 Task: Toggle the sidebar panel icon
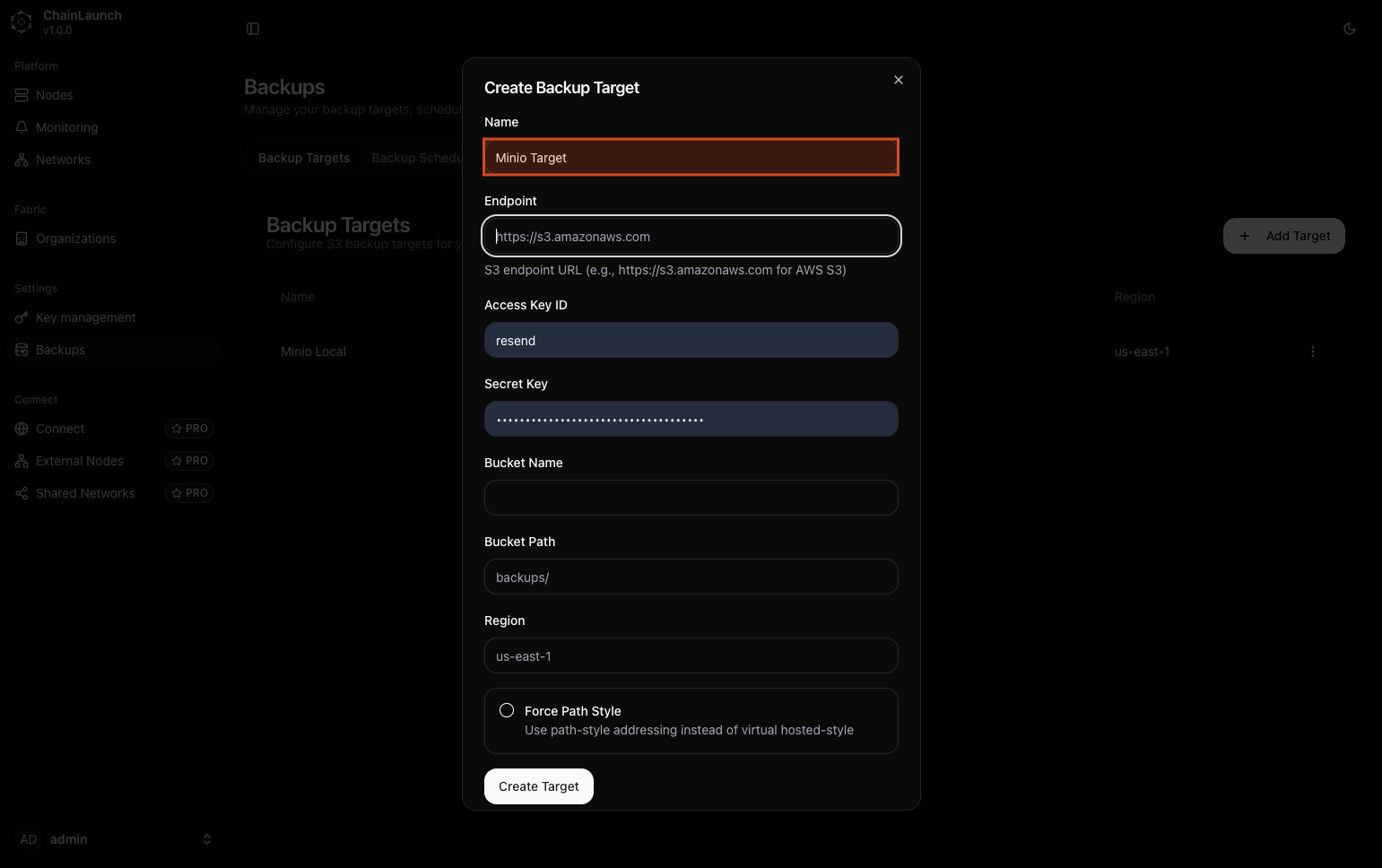click(x=253, y=29)
